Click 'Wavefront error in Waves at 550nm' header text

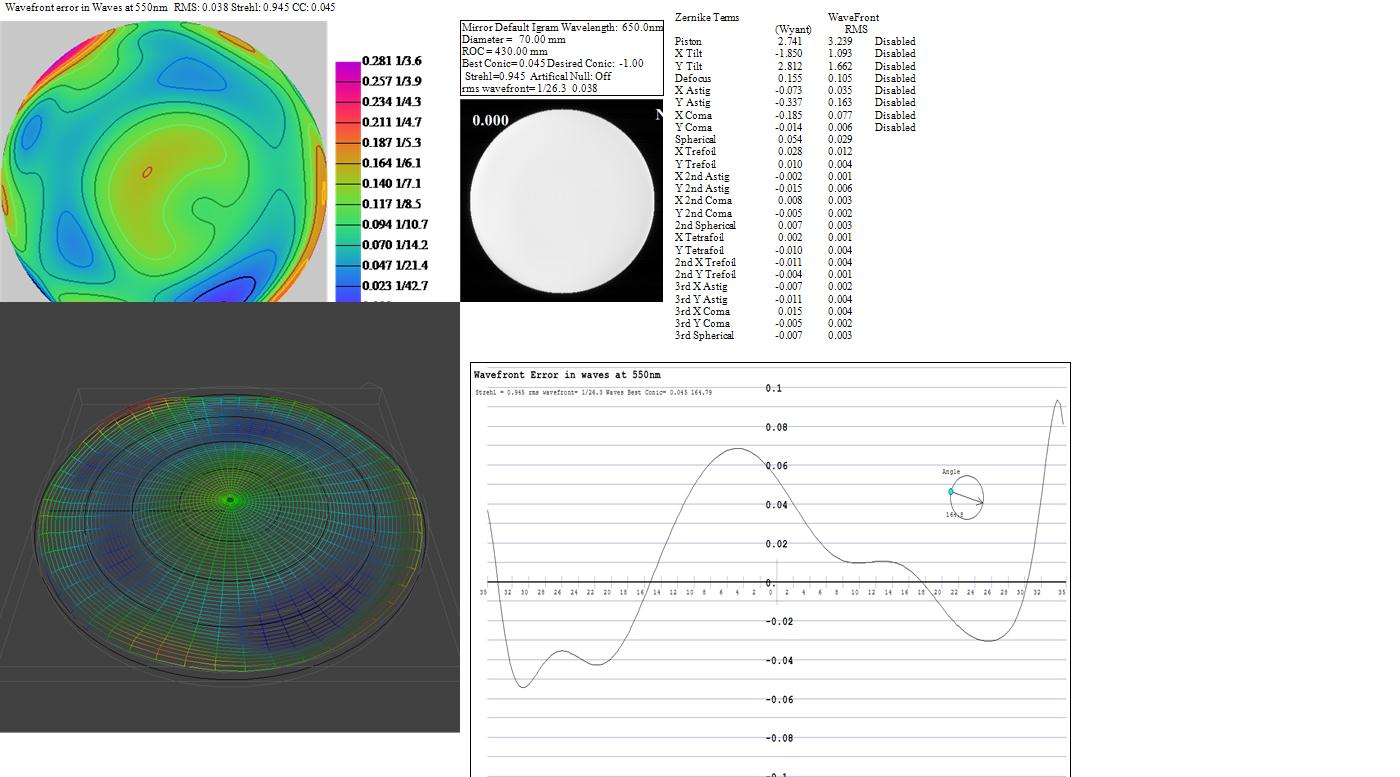[x=86, y=7]
